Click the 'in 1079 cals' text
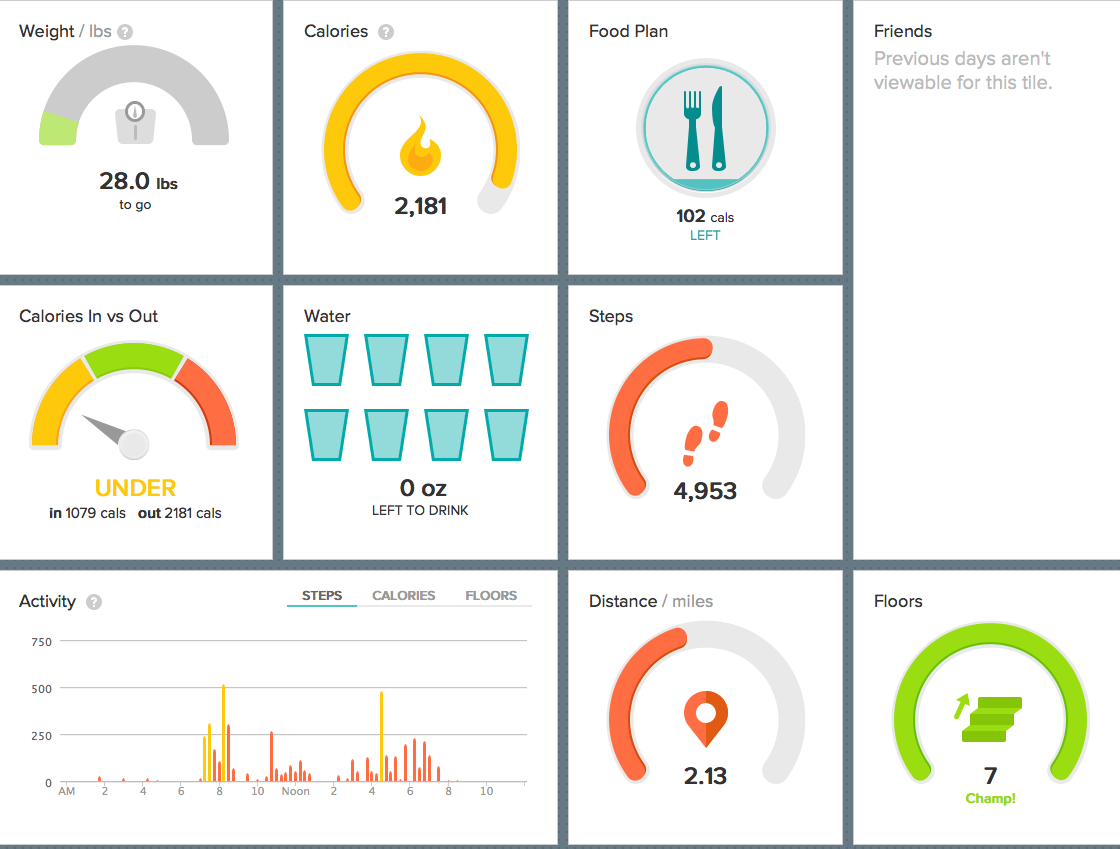 coord(87,513)
